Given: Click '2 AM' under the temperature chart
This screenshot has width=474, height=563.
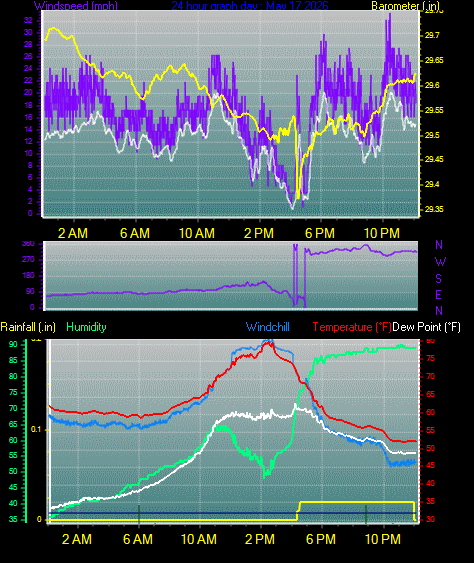Looking at the screenshot, I should point(77,539).
